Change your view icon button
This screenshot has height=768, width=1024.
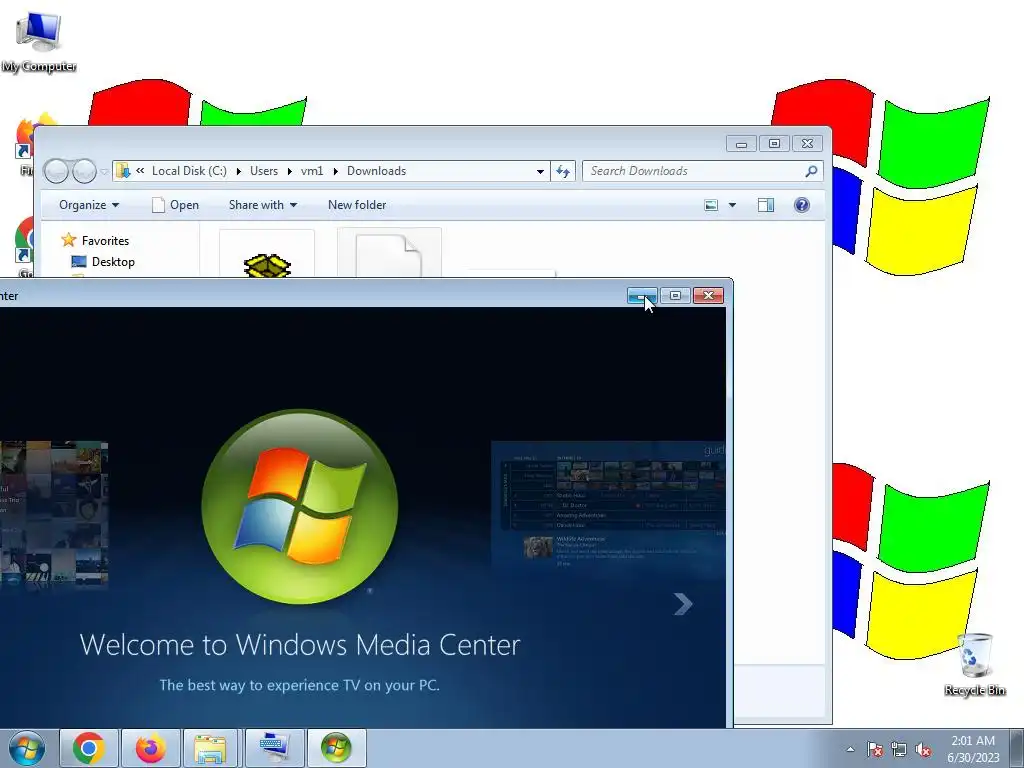711,205
